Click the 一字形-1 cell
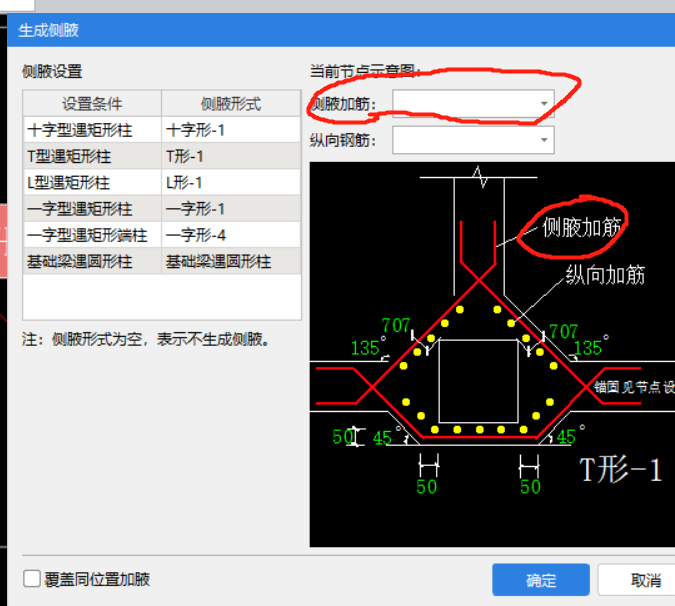The image size is (675, 606). [x=231, y=208]
